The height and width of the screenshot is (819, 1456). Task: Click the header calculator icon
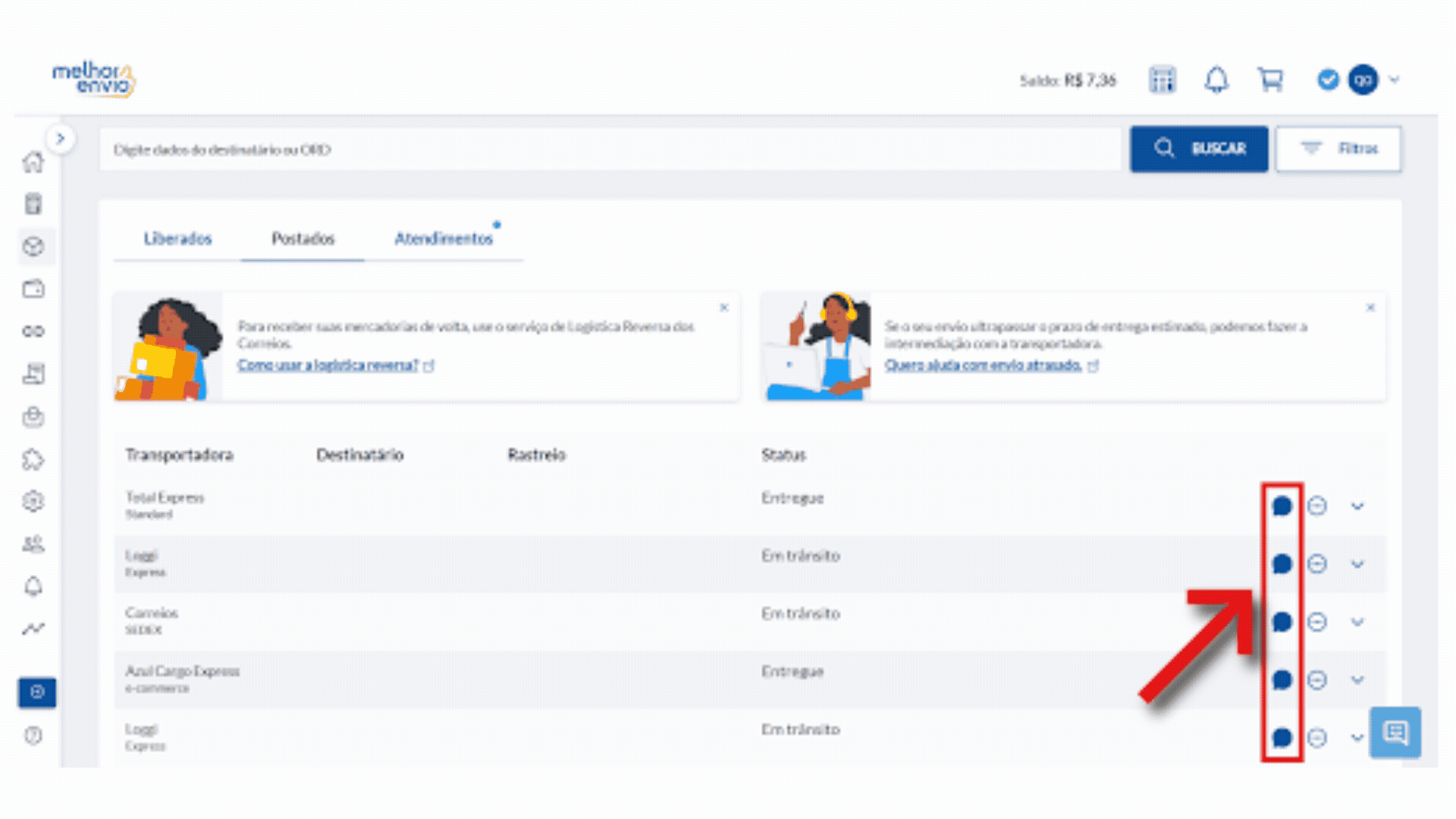click(x=1162, y=80)
